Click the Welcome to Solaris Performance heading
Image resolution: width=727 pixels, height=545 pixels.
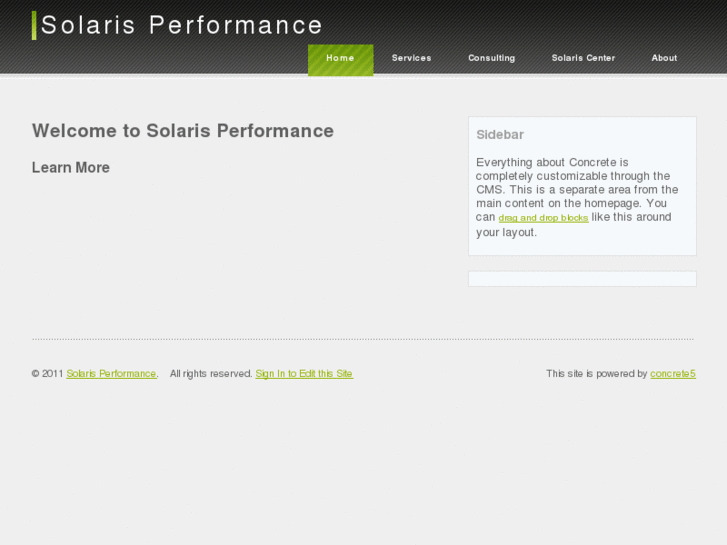(x=183, y=131)
